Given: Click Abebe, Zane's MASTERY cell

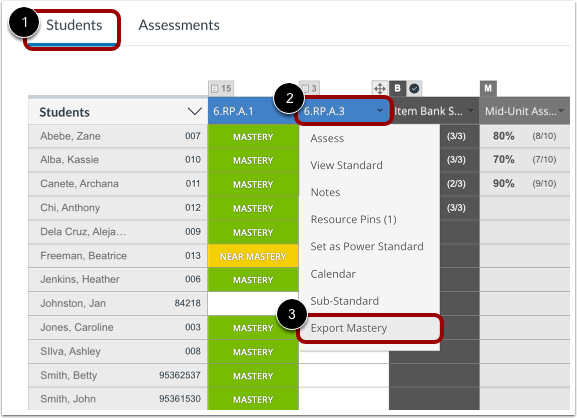Looking at the screenshot, I should [253, 137].
